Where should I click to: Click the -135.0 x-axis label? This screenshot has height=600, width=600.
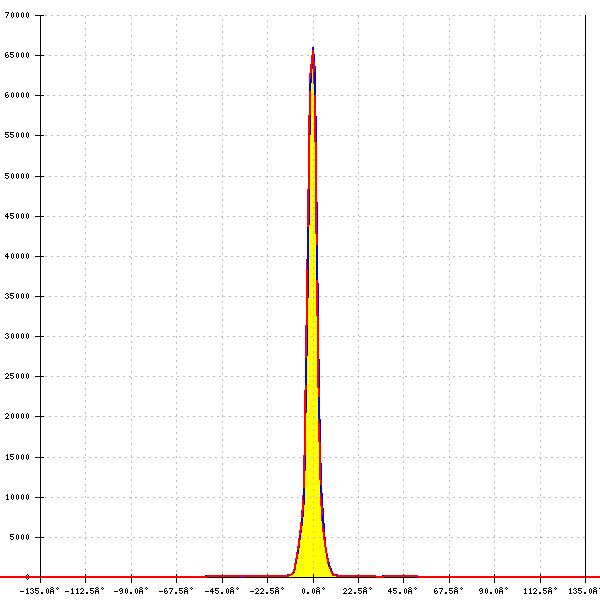(39, 591)
